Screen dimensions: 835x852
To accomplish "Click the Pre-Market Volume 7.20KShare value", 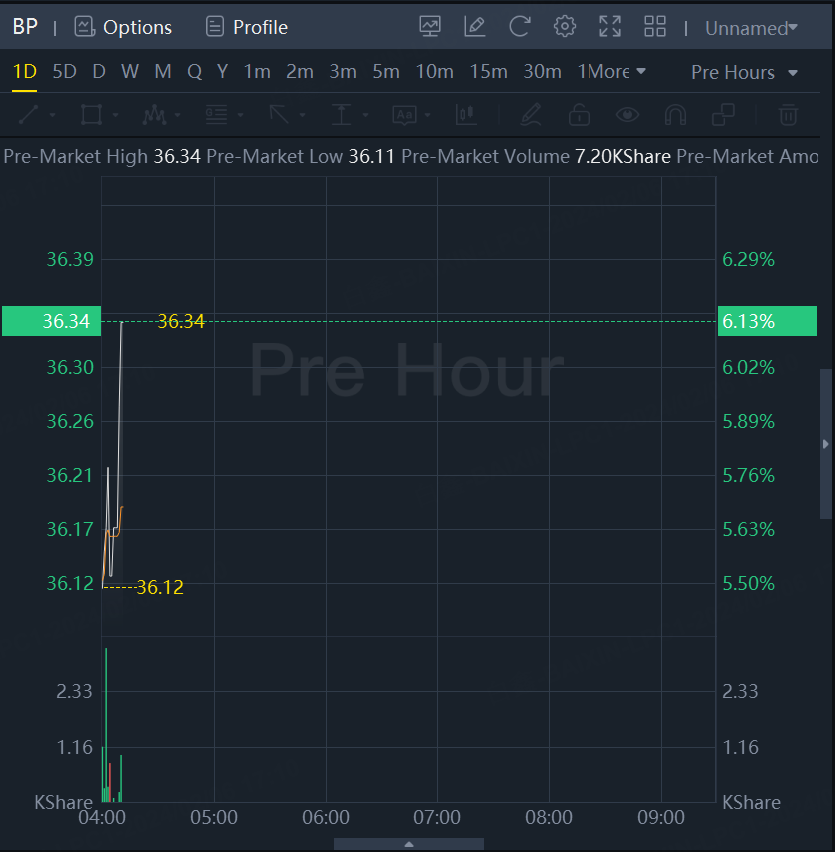I will [x=623, y=156].
